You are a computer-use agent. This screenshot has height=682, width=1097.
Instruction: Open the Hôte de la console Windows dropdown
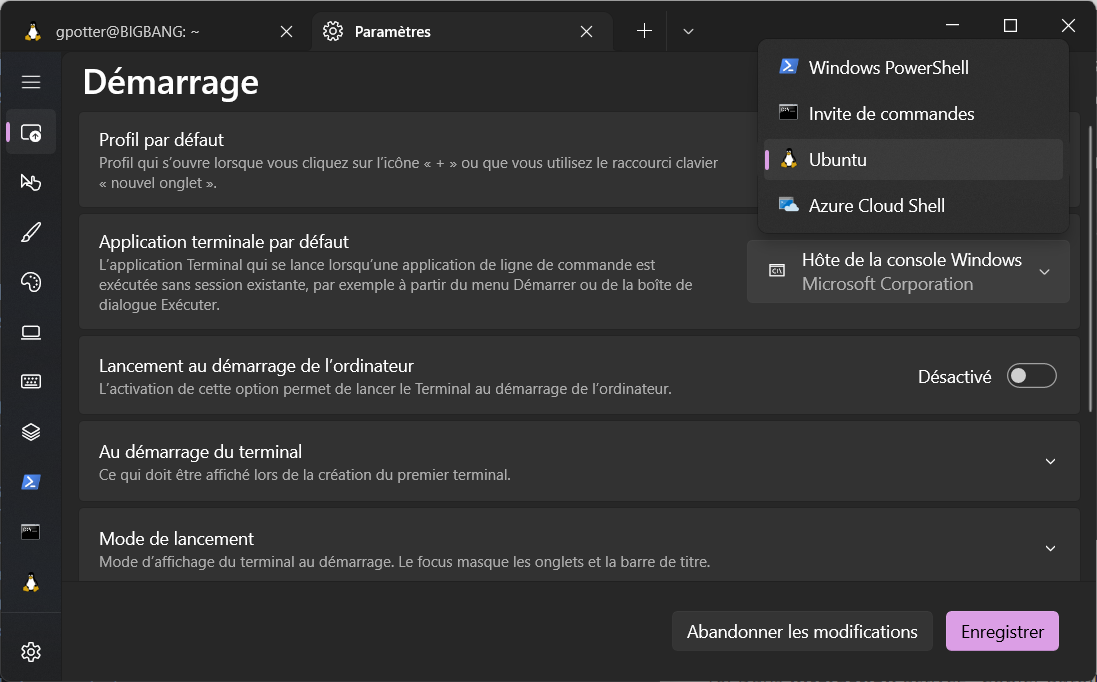click(x=908, y=271)
